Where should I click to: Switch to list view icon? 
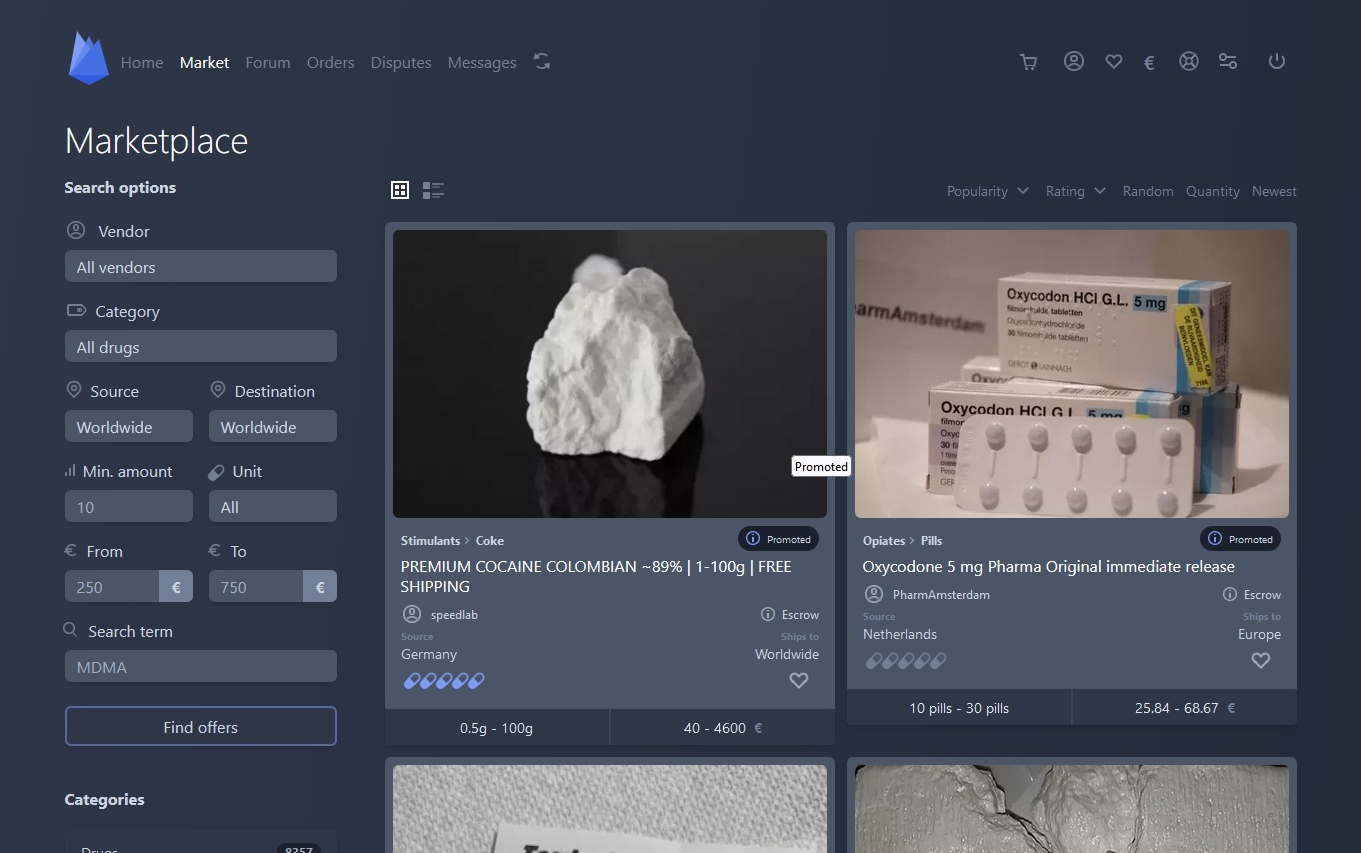click(433, 190)
